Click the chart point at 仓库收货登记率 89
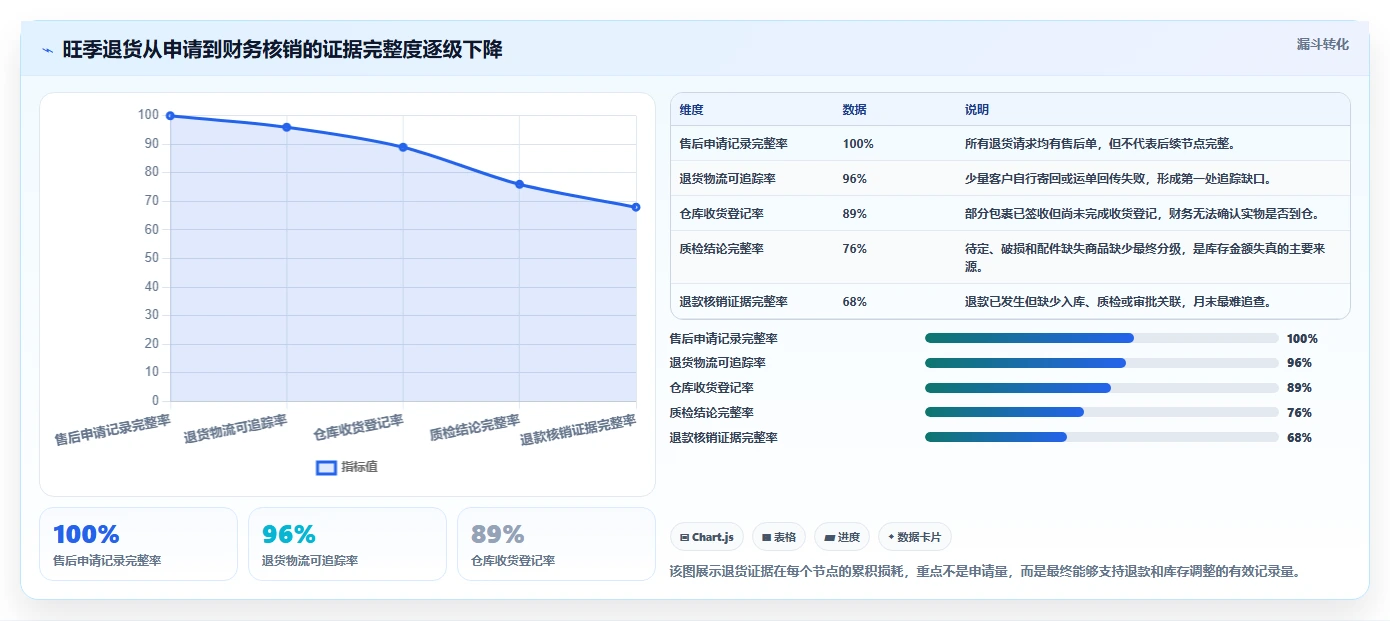1390x621 pixels. click(403, 147)
